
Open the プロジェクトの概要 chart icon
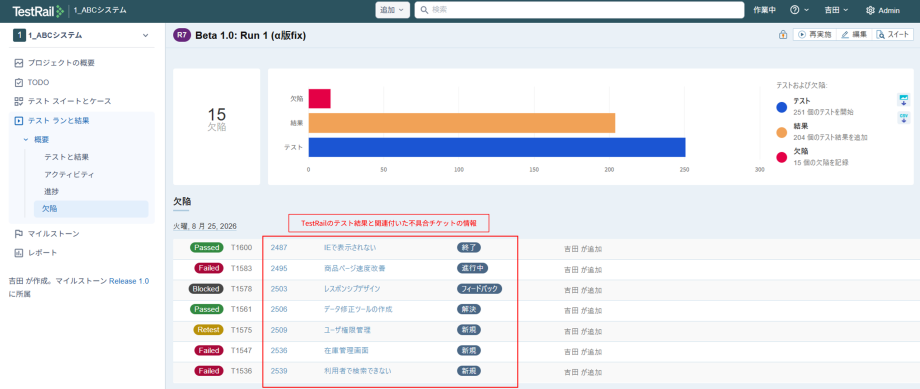point(19,63)
